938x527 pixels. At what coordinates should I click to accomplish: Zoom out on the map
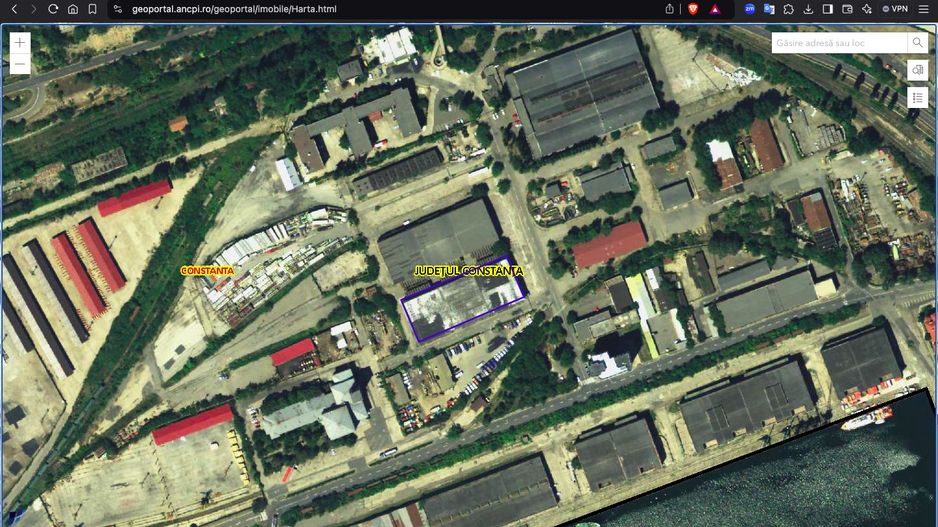(x=19, y=64)
